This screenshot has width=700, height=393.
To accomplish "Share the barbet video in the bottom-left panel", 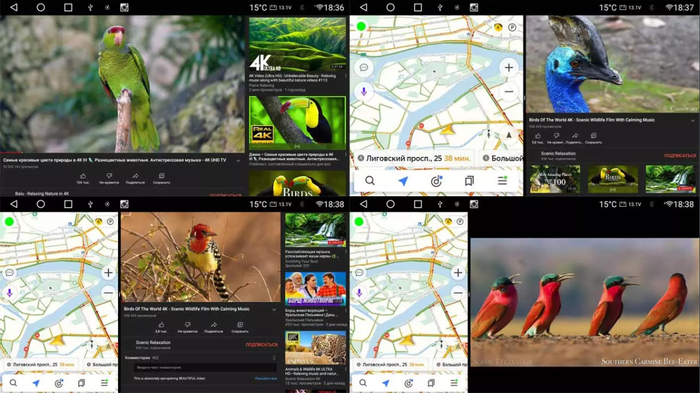I will point(214,327).
